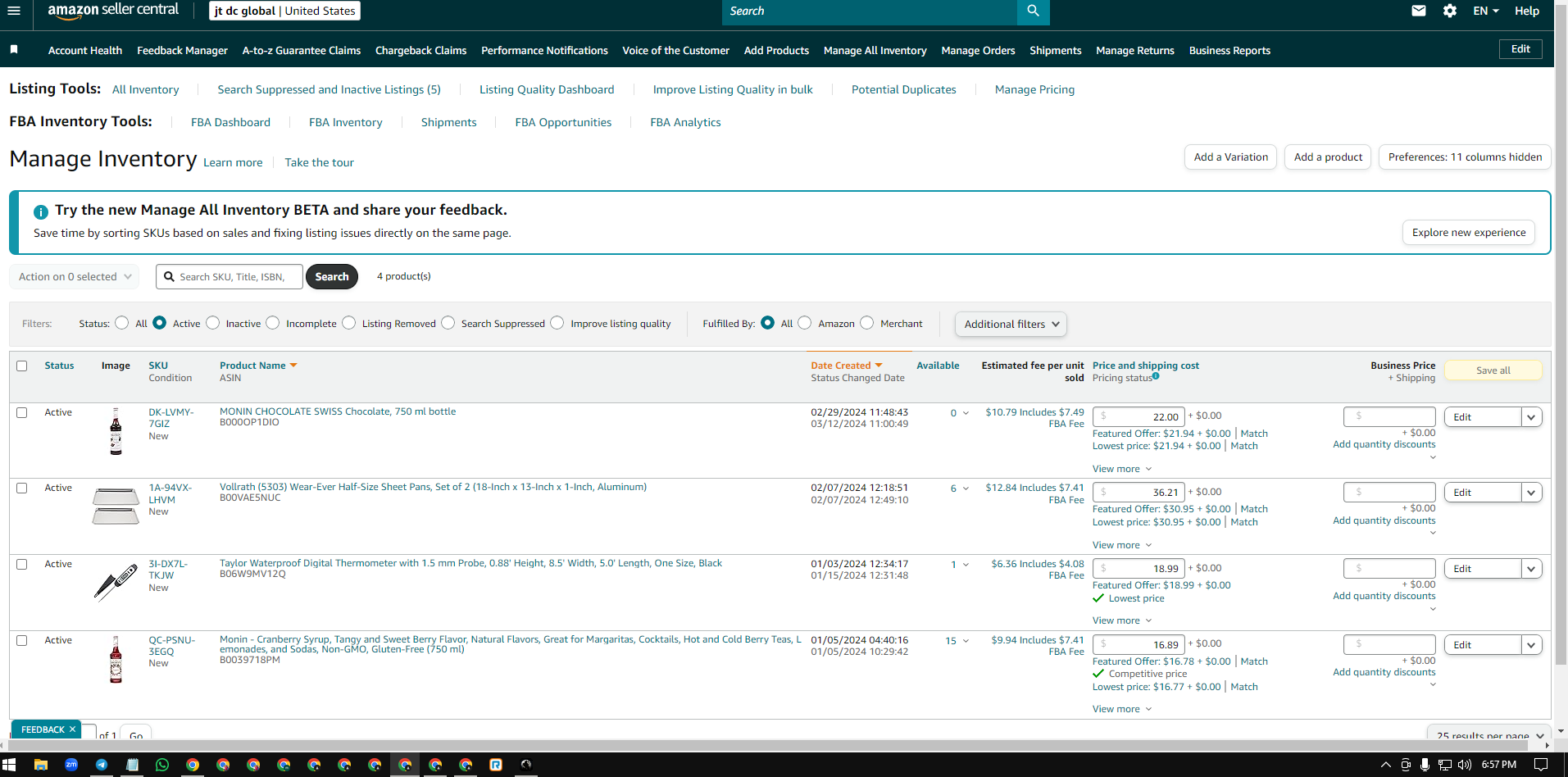Click the network tray icon
Viewport: 1568px width, 777px height.
point(1445,765)
